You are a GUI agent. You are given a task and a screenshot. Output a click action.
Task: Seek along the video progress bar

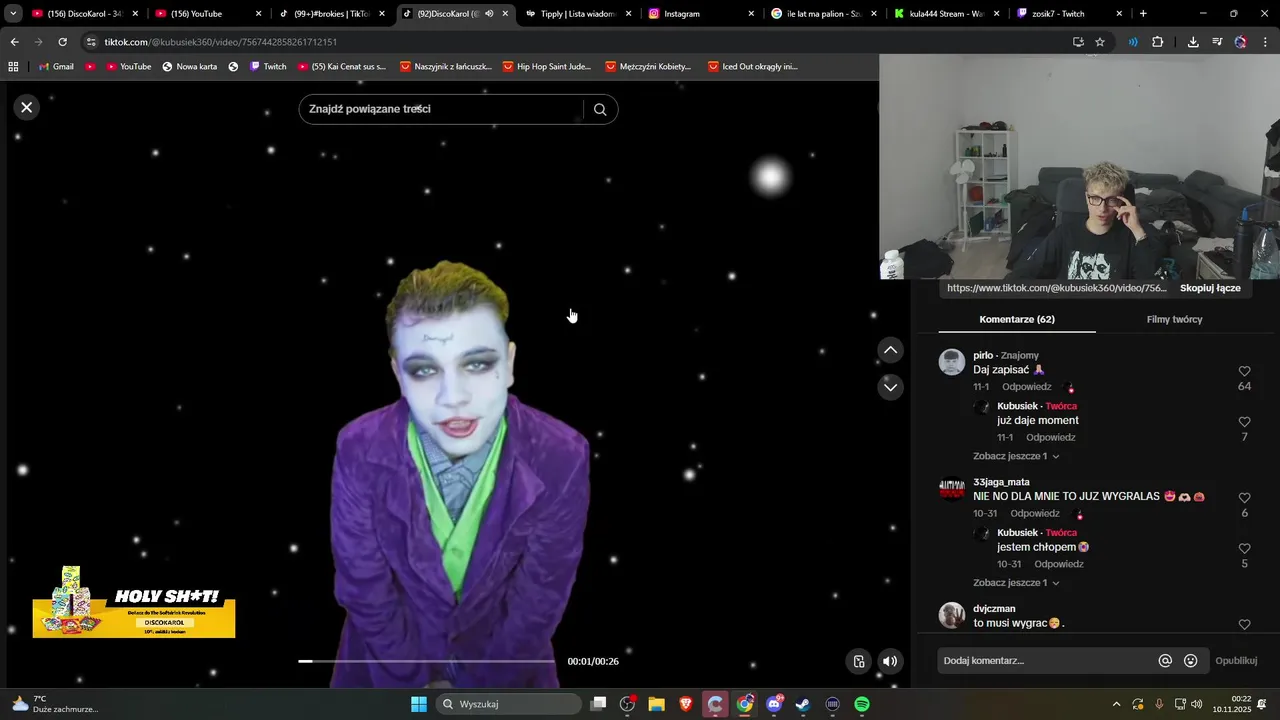(x=426, y=661)
